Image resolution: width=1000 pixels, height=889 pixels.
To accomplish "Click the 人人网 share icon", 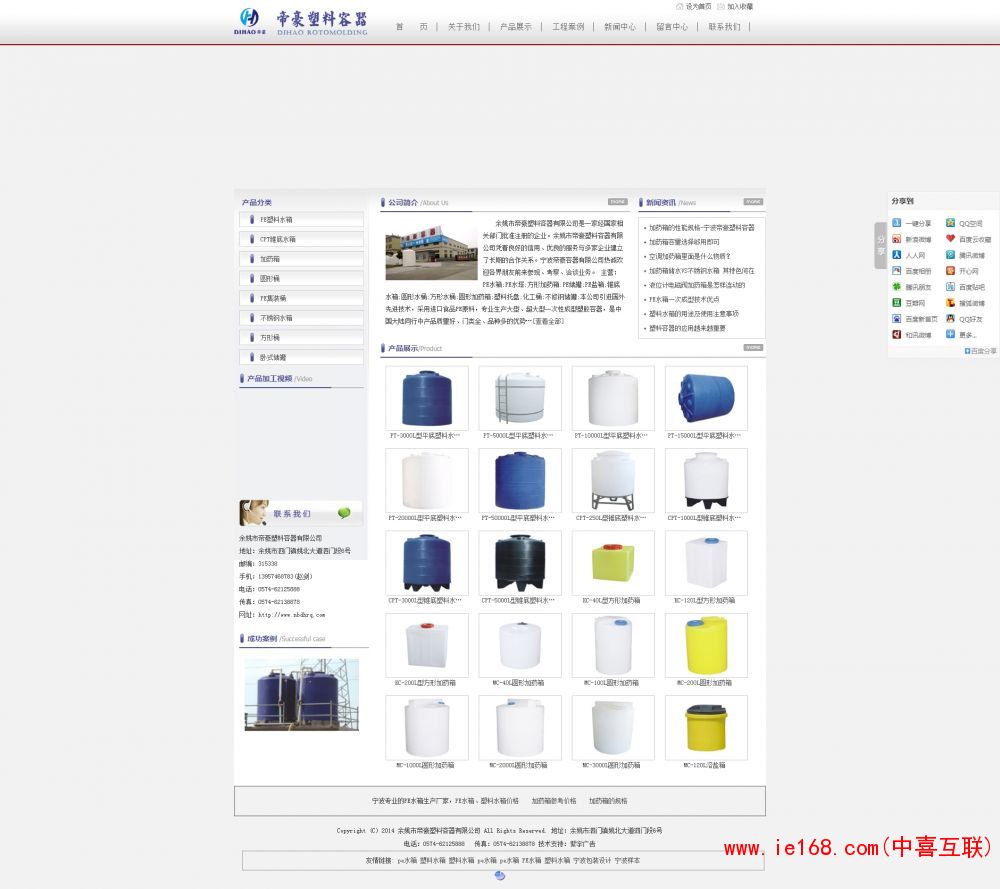I will 897,255.
